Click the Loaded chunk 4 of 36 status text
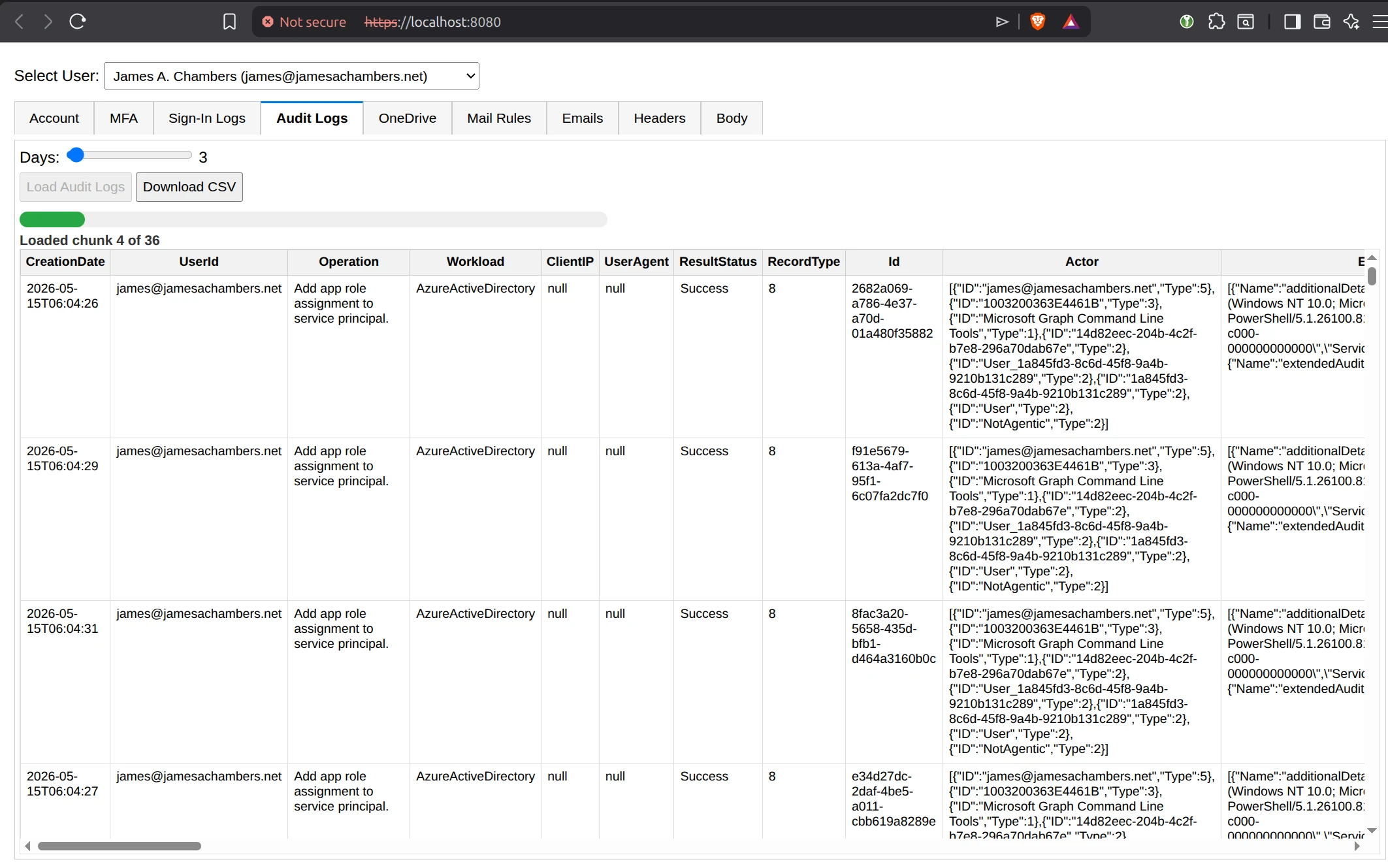The width and height of the screenshot is (1388, 868). click(89, 240)
